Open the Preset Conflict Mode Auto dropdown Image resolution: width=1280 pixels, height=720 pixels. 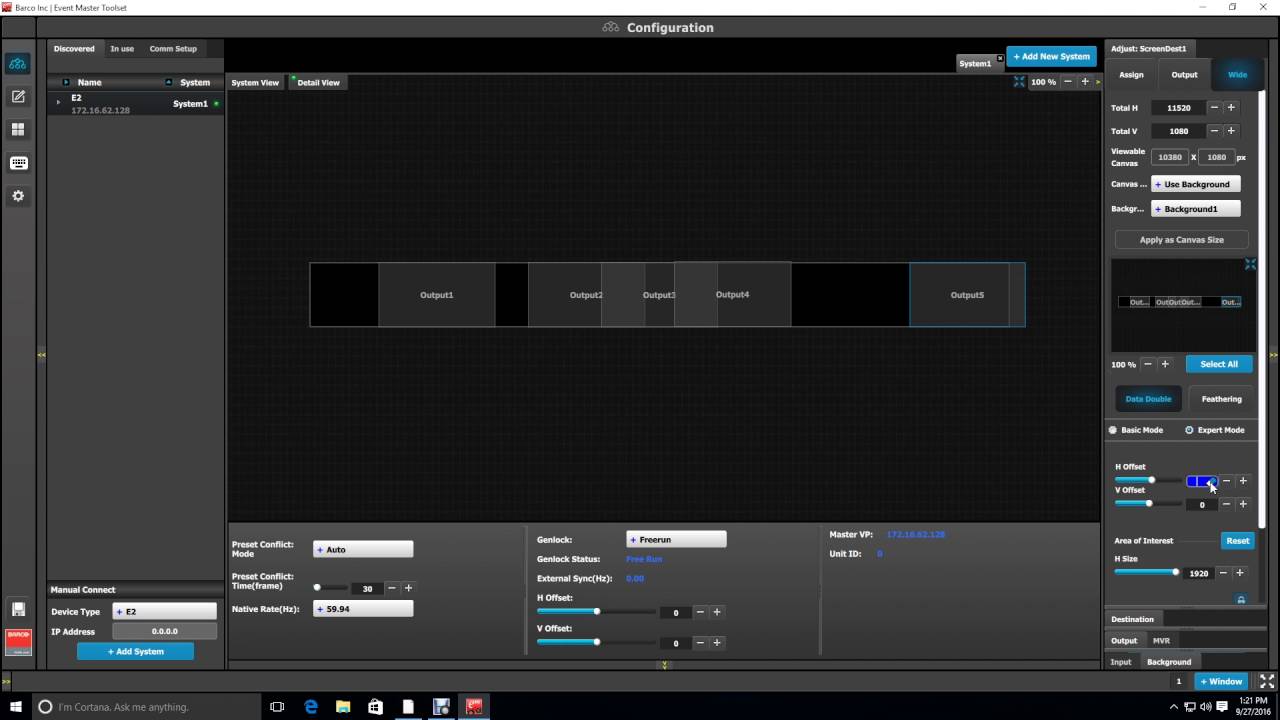point(363,549)
